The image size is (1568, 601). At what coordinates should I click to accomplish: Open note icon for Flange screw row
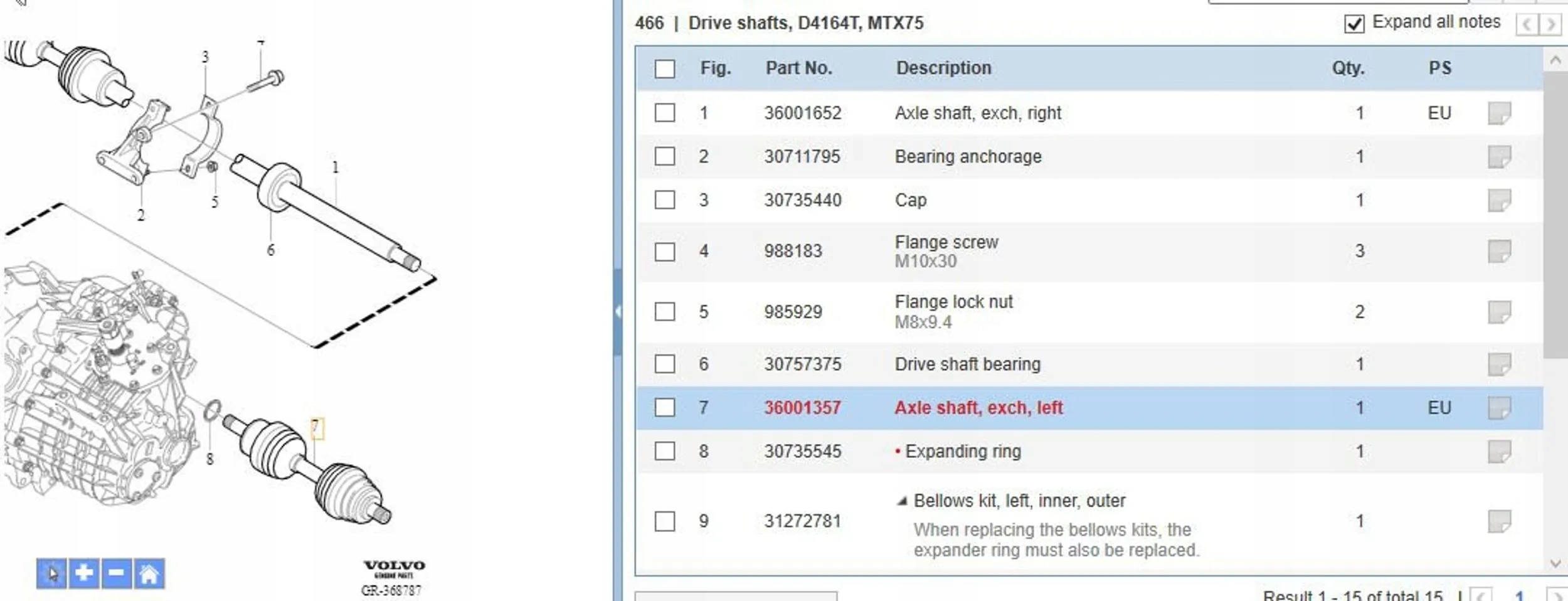click(x=1499, y=252)
